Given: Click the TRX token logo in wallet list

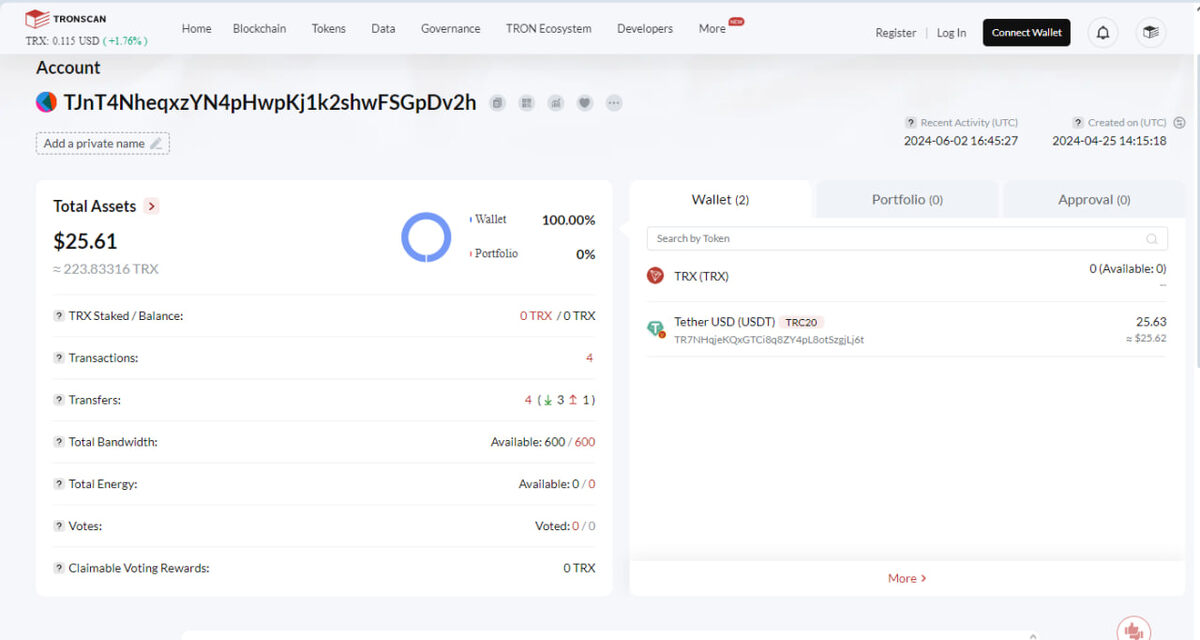Looking at the screenshot, I should (655, 276).
